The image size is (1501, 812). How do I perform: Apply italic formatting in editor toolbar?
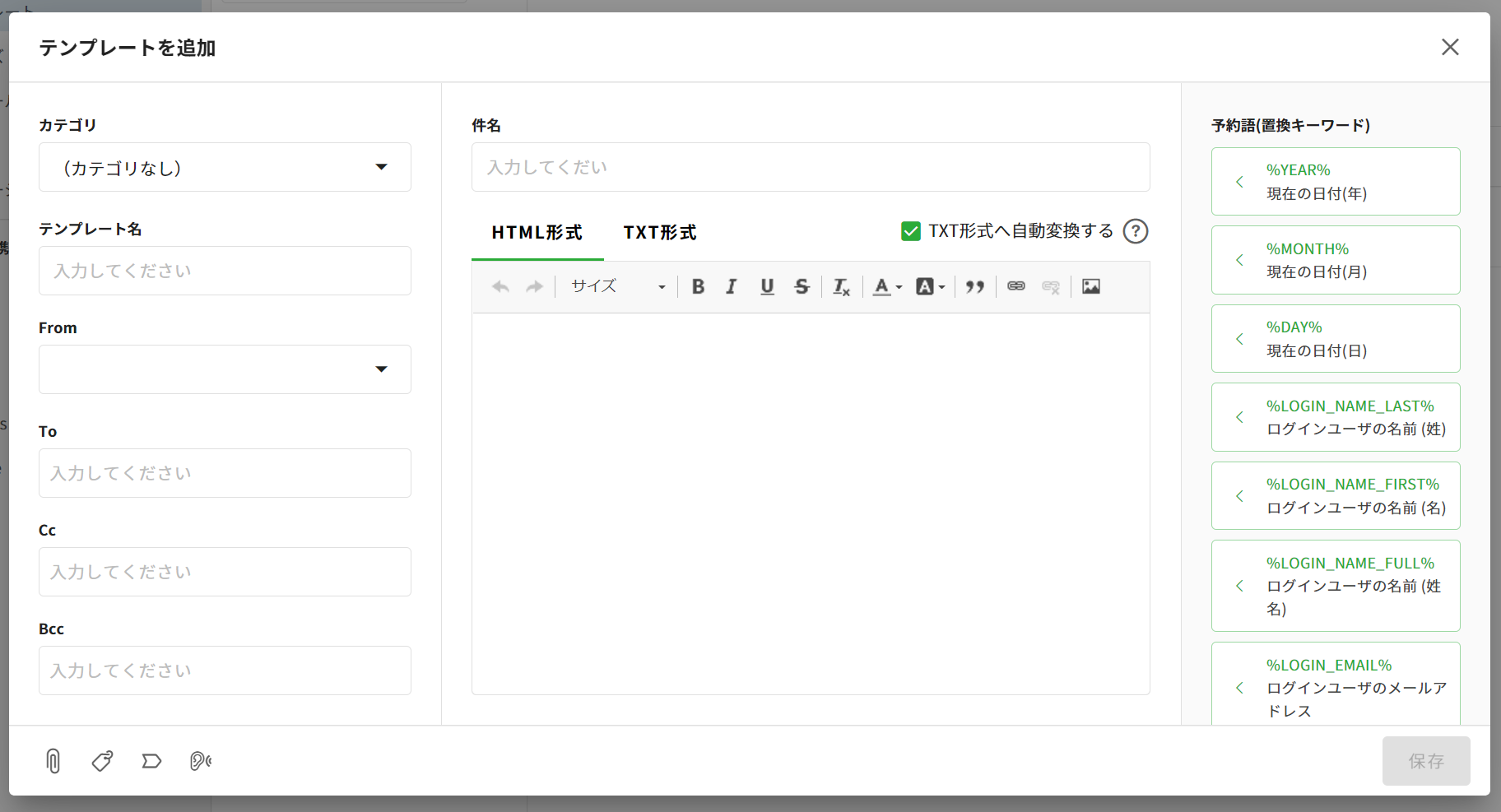tap(732, 286)
